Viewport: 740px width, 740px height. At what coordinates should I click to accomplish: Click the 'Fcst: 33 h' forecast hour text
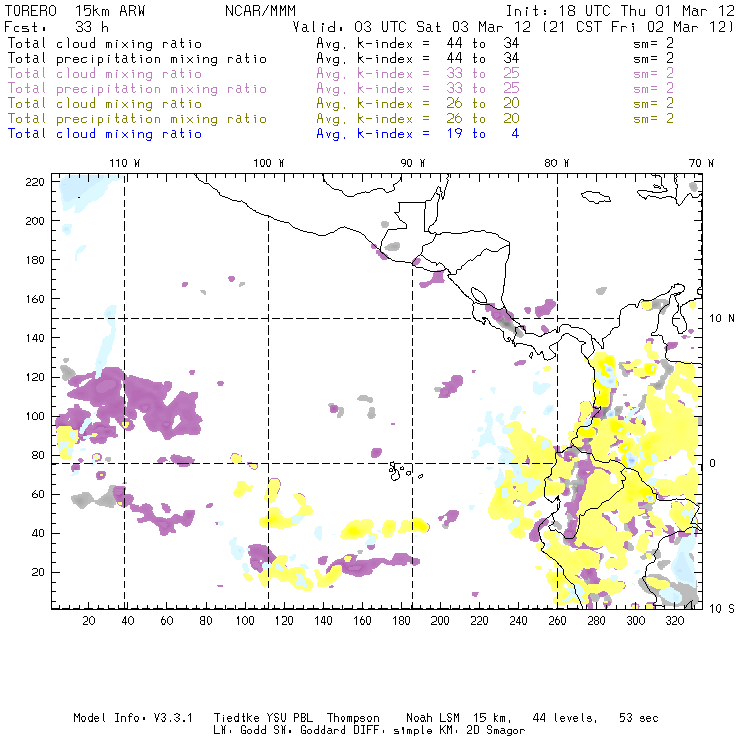(x=56, y=27)
